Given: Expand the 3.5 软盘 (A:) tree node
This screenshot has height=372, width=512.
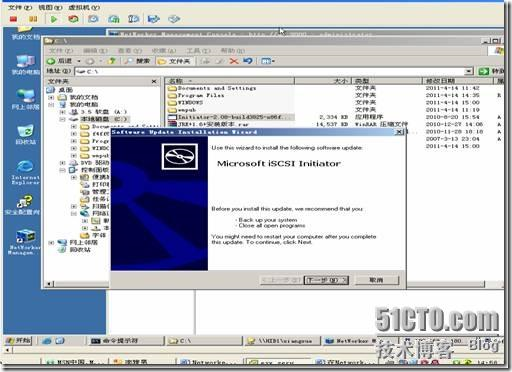Looking at the screenshot, I should tap(62, 112).
